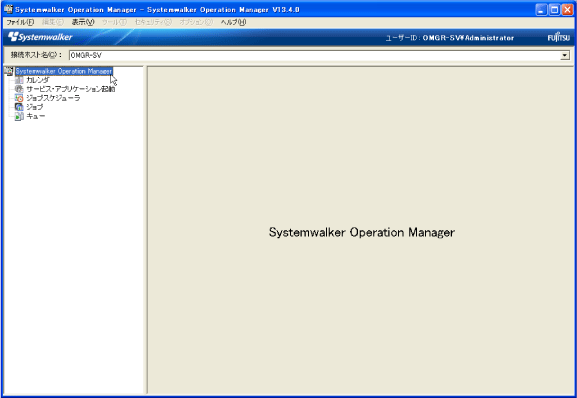Click the ジョブ icon in tree

point(19,107)
